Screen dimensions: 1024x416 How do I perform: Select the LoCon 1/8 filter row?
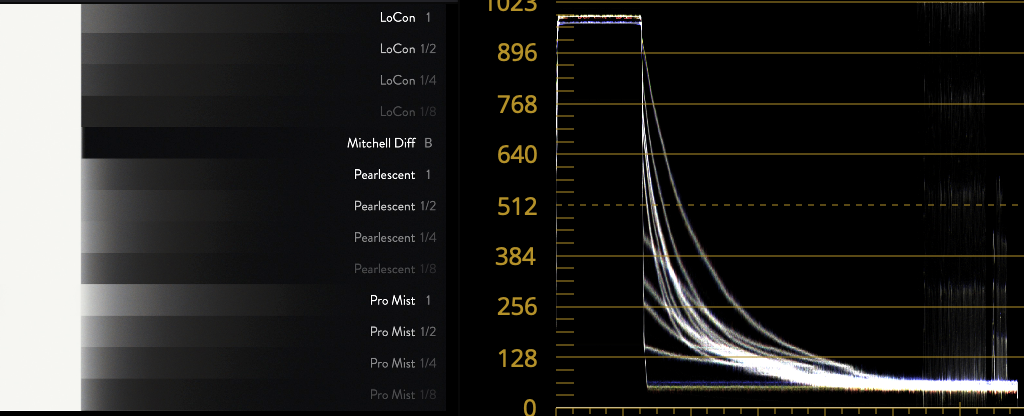[x=264, y=112]
